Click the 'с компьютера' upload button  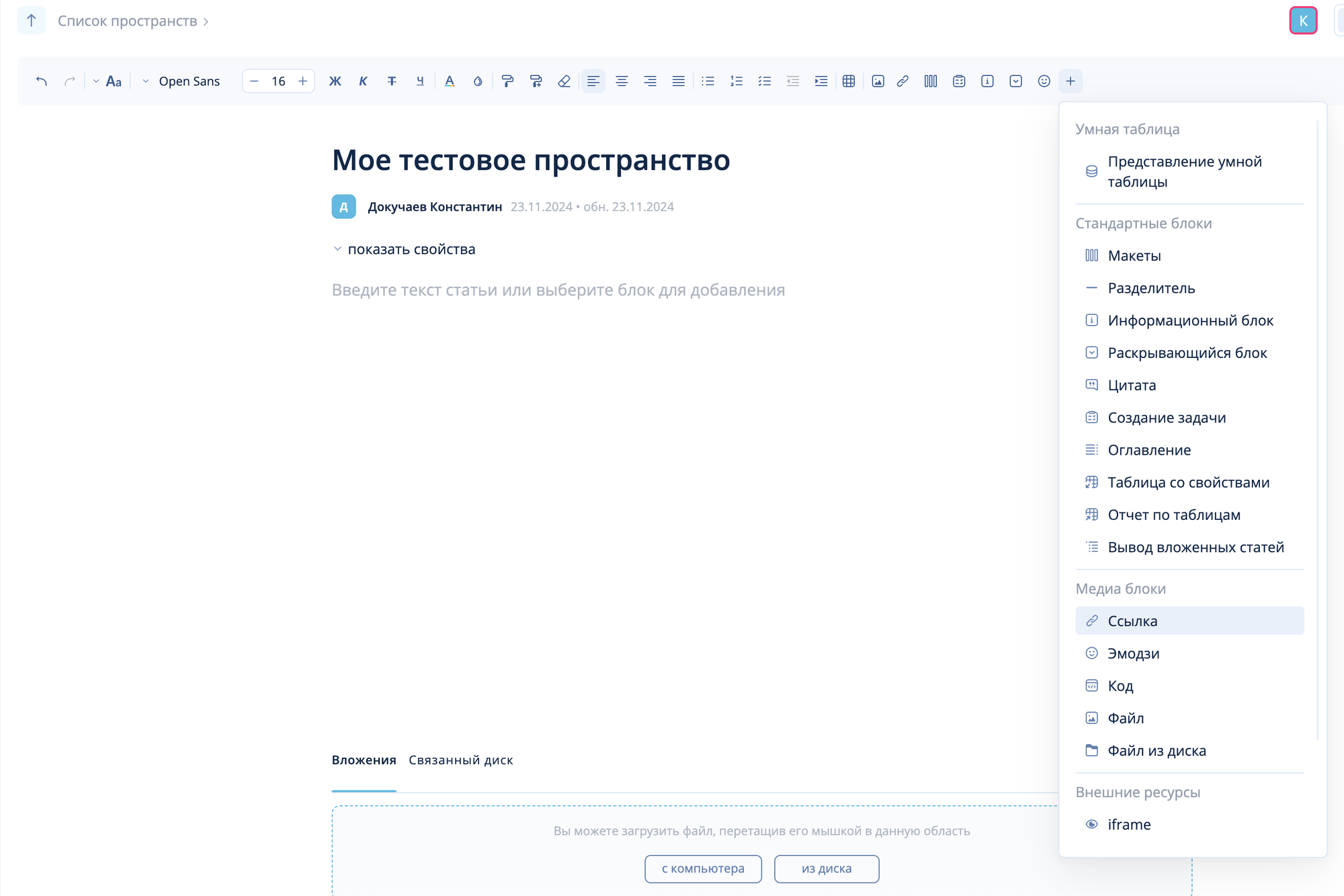pos(703,868)
